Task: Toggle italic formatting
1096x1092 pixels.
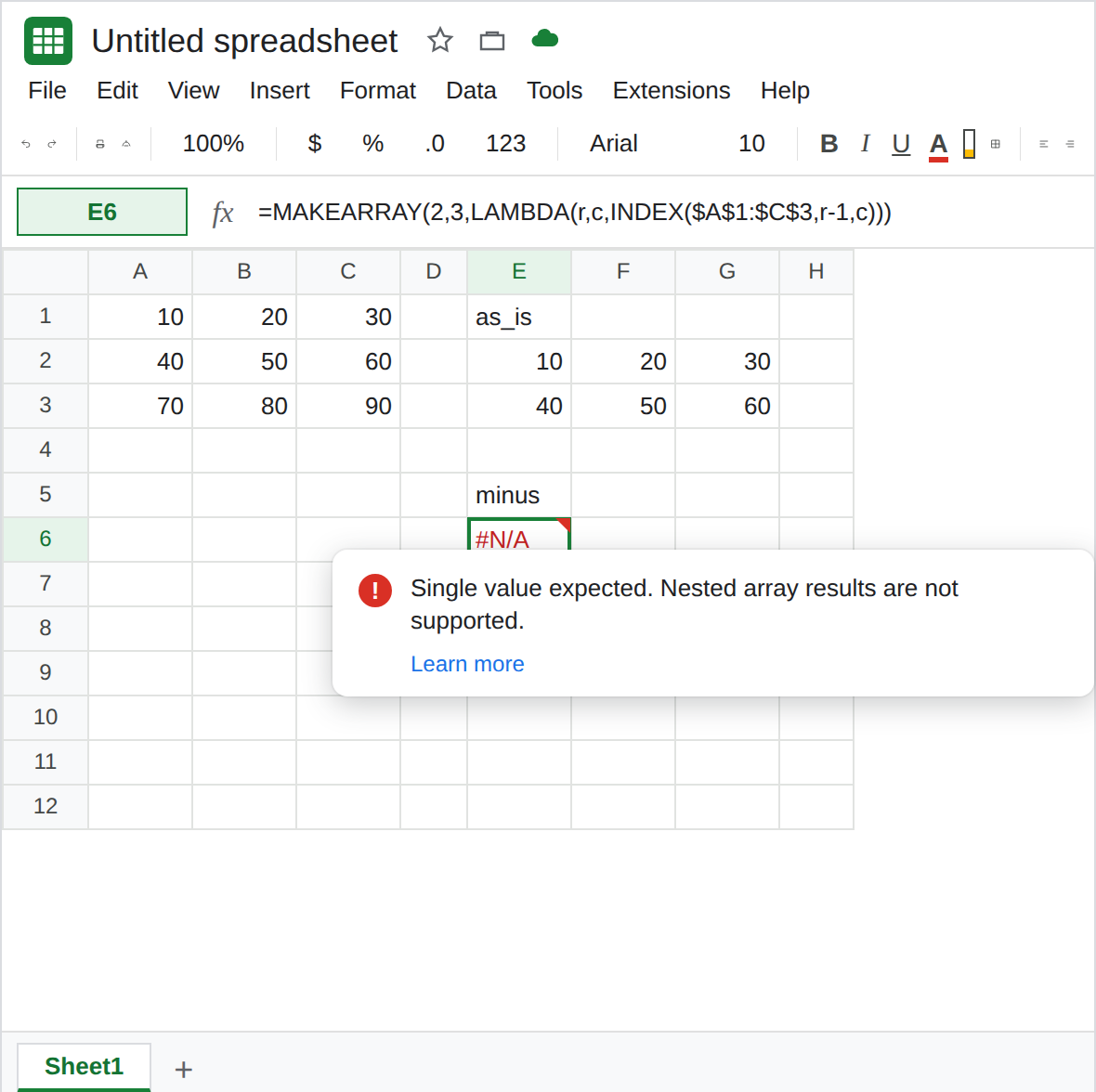Action: (866, 143)
